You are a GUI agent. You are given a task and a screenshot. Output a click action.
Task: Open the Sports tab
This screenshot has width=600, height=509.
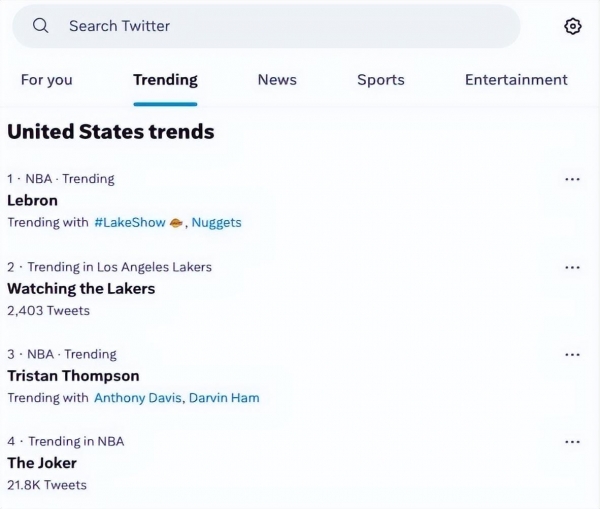[381, 80]
